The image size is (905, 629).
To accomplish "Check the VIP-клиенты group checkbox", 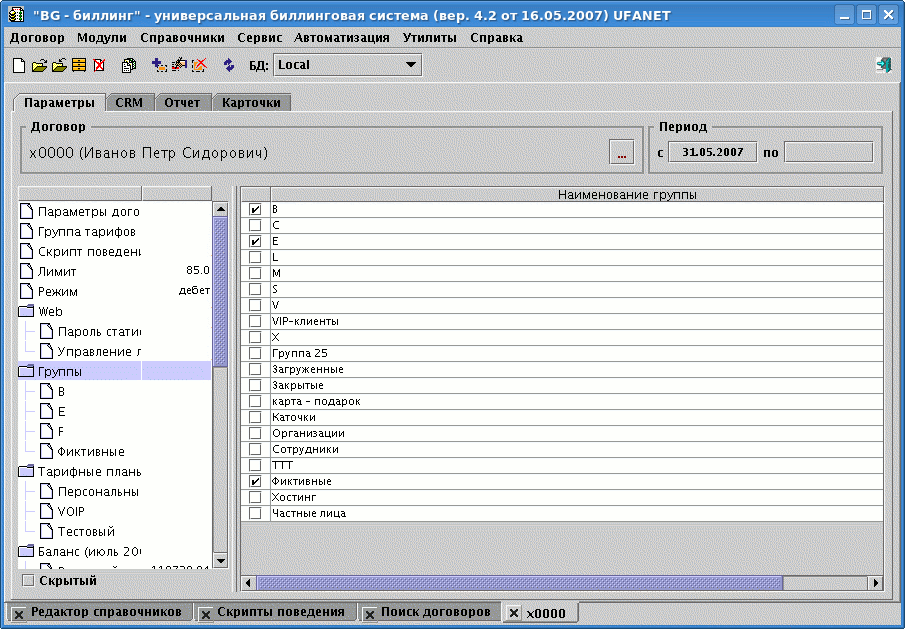I will click(255, 322).
